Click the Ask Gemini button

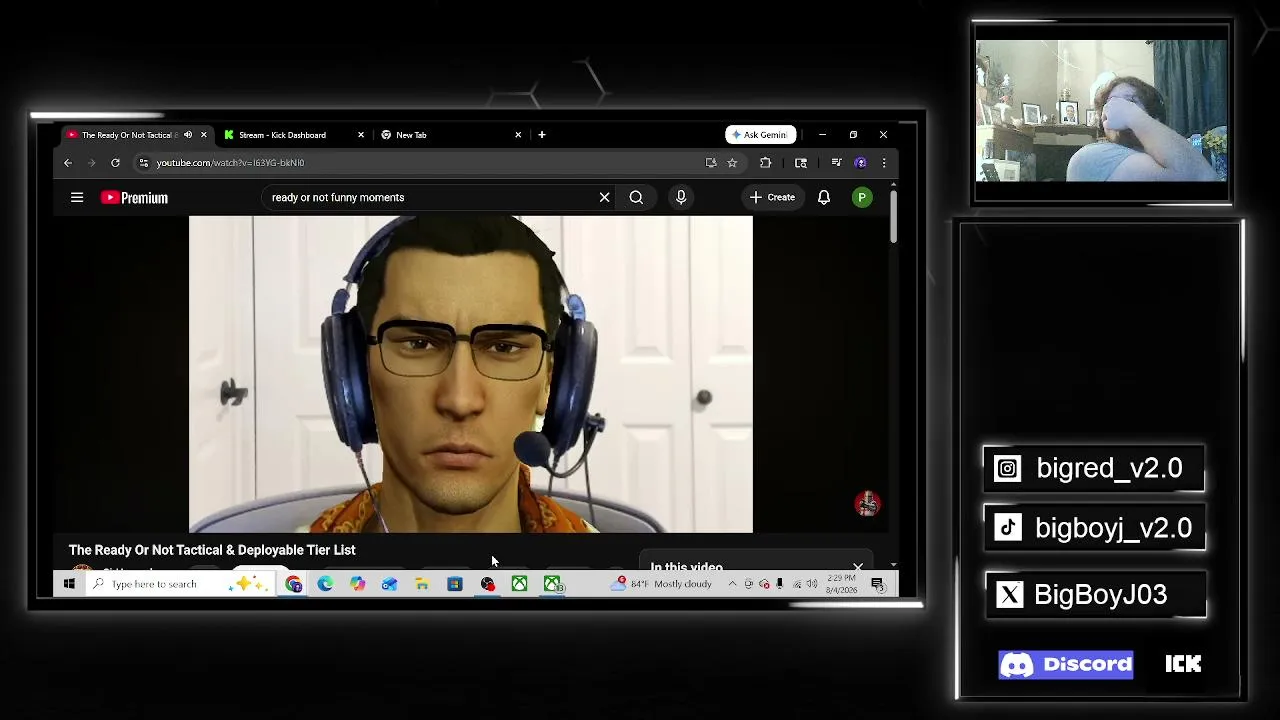tap(760, 135)
